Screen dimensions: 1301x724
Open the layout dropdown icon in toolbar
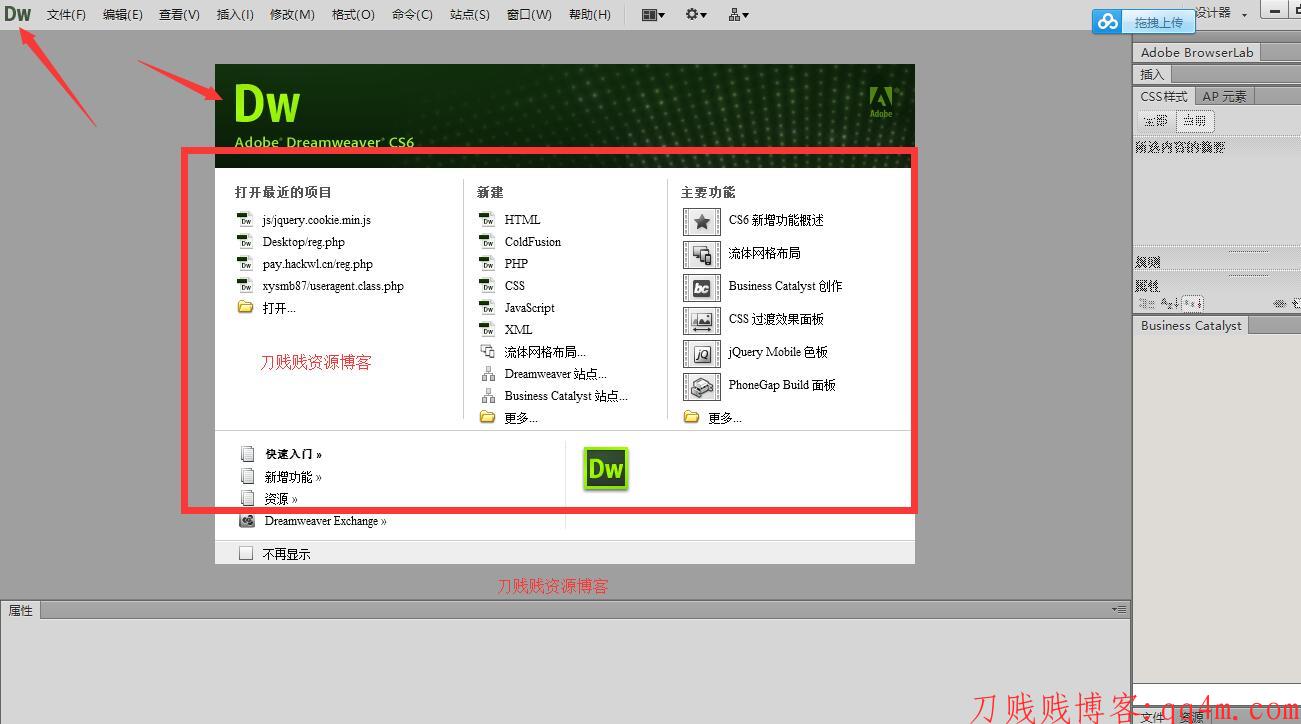pos(653,14)
